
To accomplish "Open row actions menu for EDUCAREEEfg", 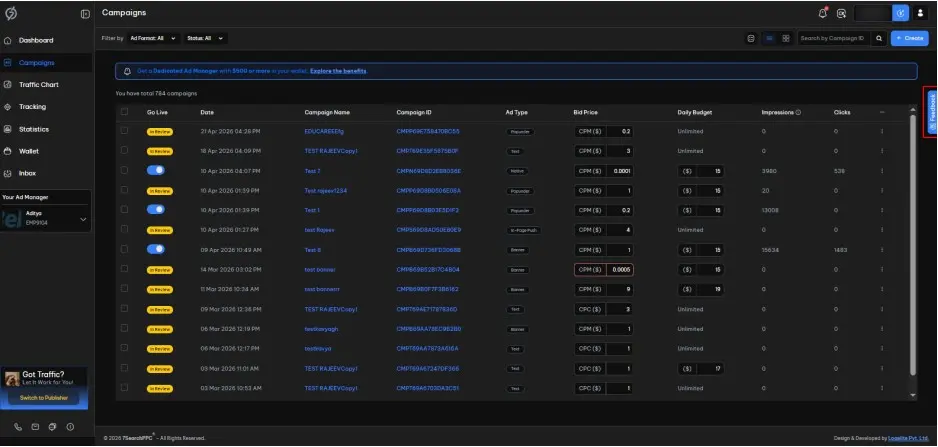I will 882,131.
